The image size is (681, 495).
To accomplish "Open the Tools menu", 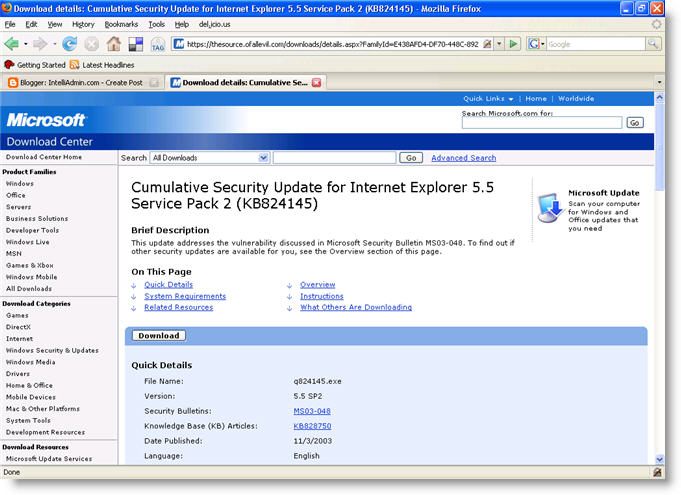I will point(156,24).
